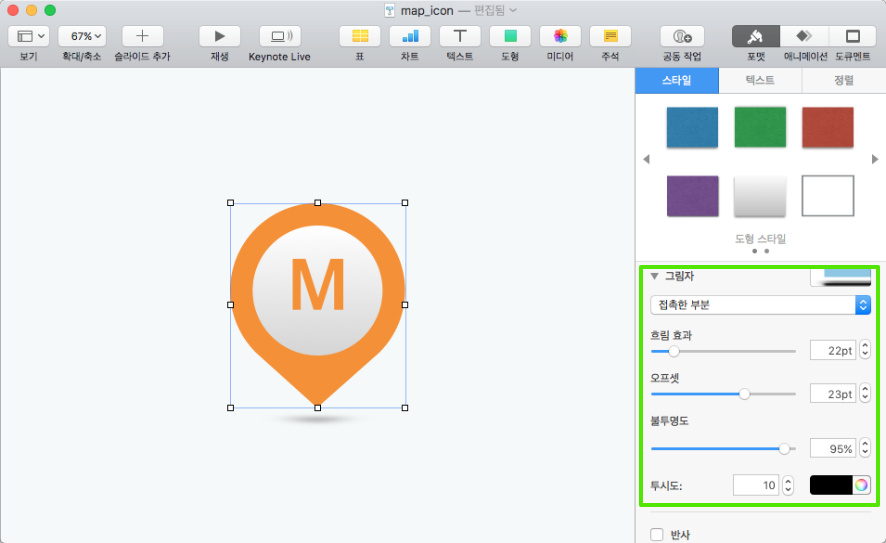Apply the red shape style
The image size is (886, 543).
click(x=828, y=127)
